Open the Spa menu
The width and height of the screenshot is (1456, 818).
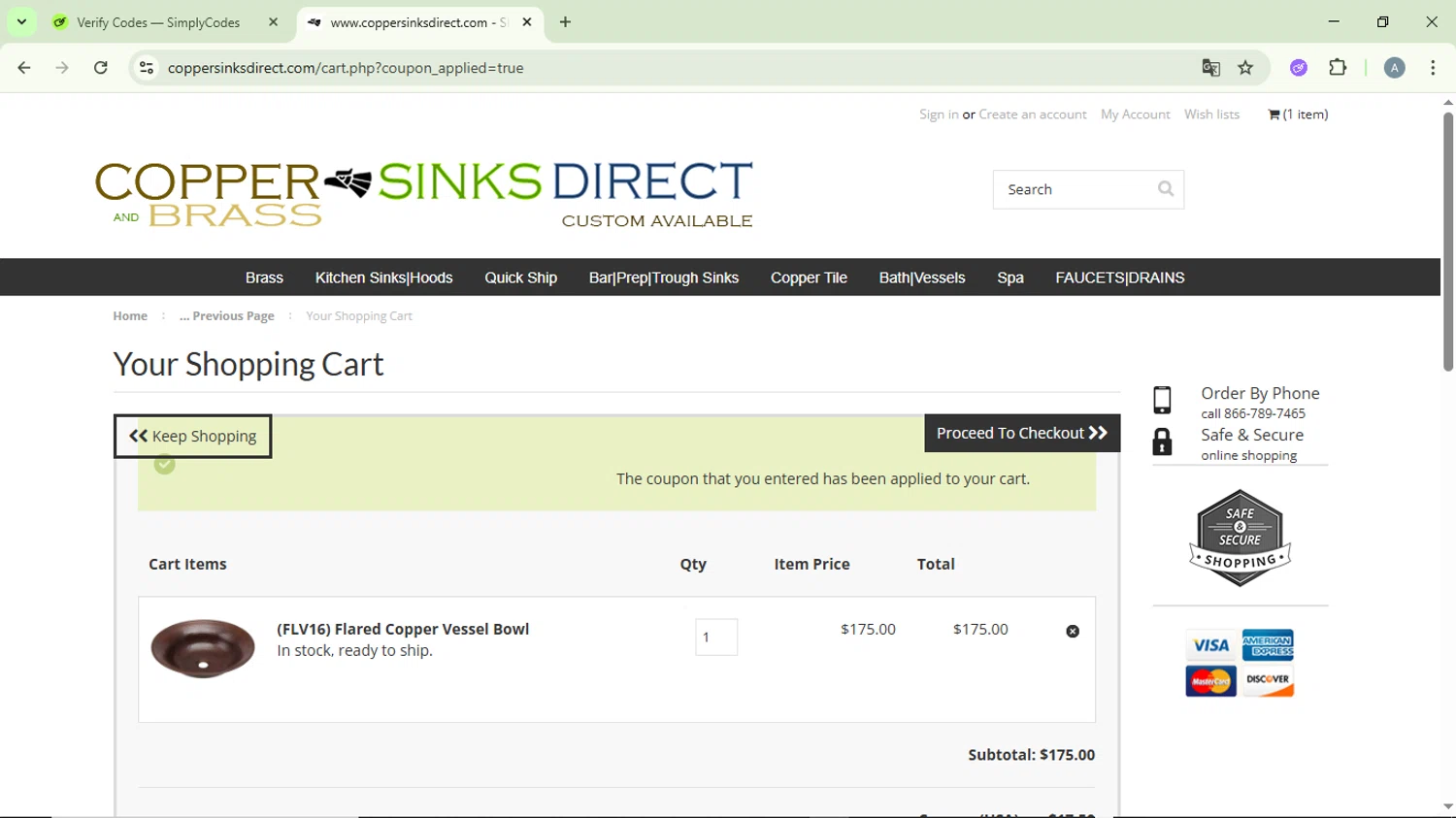point(1010,278)
